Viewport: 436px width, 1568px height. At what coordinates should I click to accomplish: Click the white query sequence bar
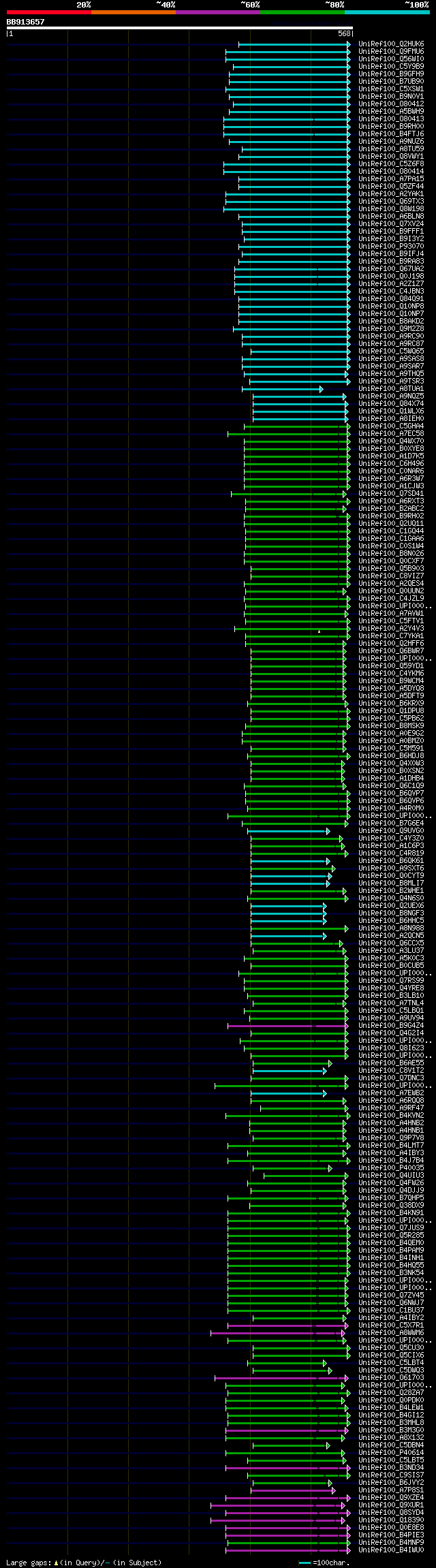[179, 28]
